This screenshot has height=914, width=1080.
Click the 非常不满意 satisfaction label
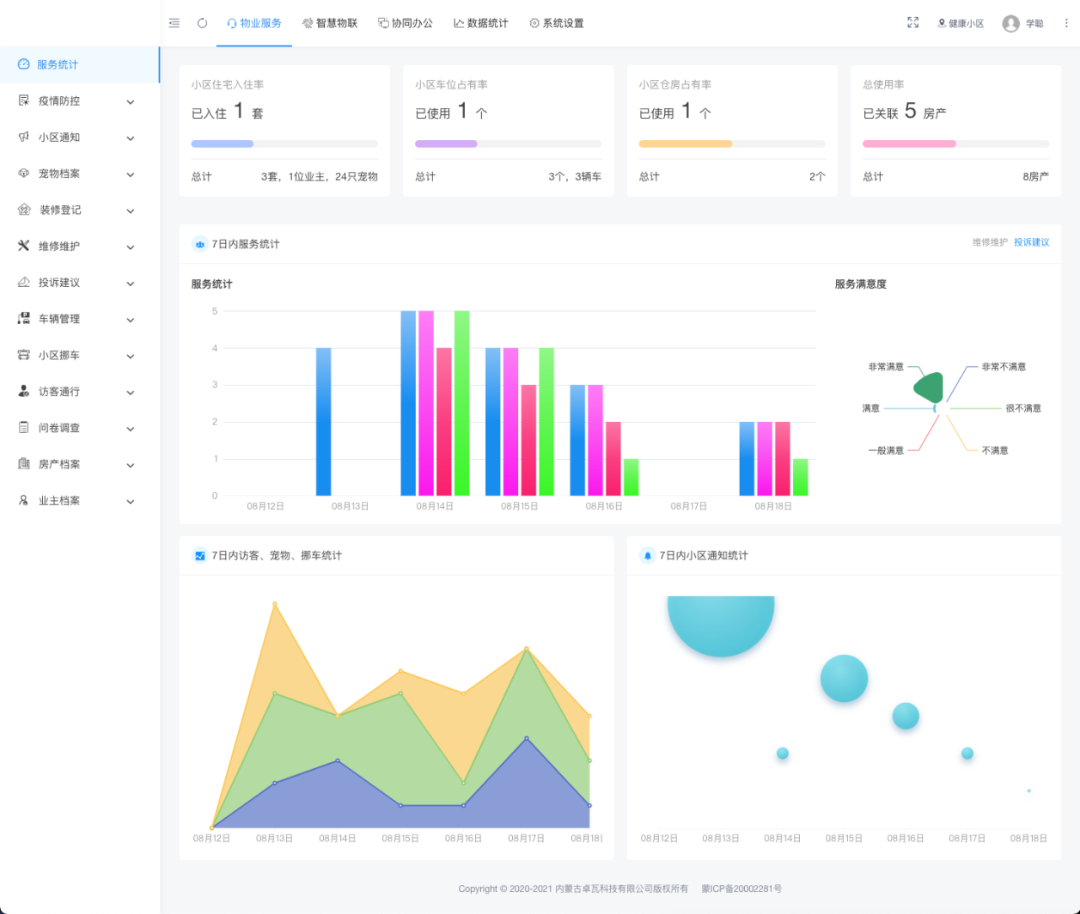tap(1004, 366)
